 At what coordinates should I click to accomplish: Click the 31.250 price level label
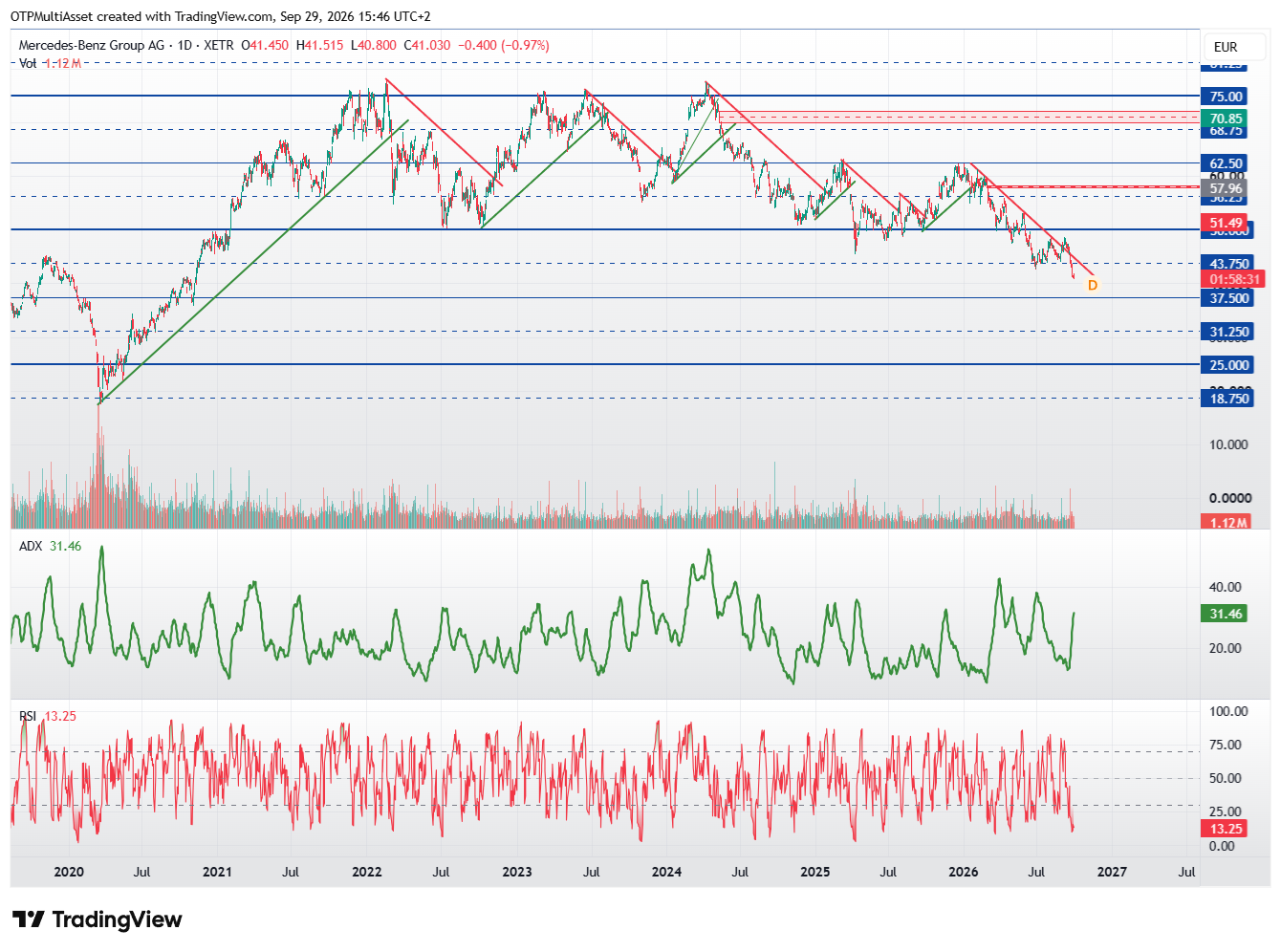click(1229, 332)
